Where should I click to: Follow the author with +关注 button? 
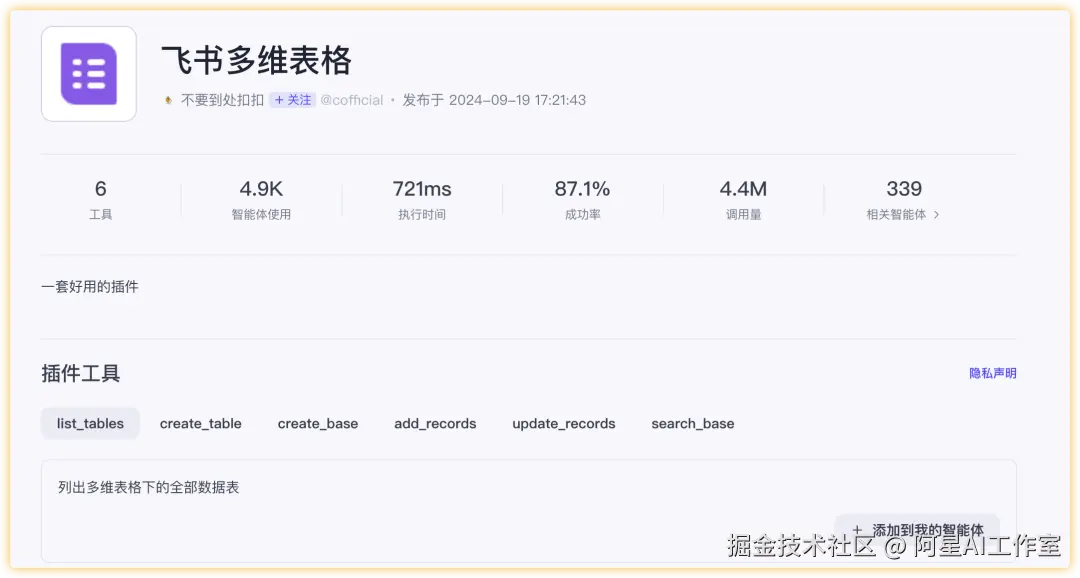293,100
